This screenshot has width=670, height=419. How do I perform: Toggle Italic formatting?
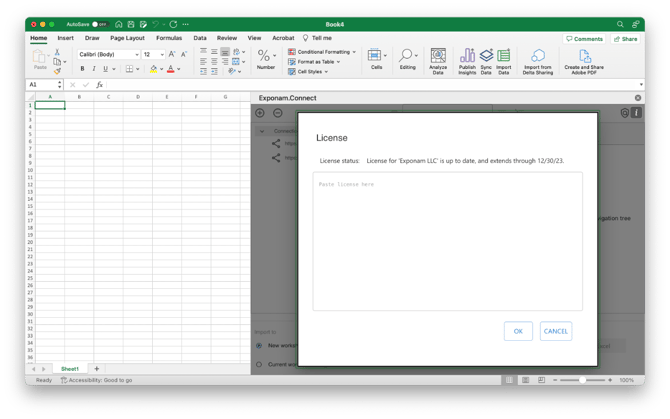point(94,69)
